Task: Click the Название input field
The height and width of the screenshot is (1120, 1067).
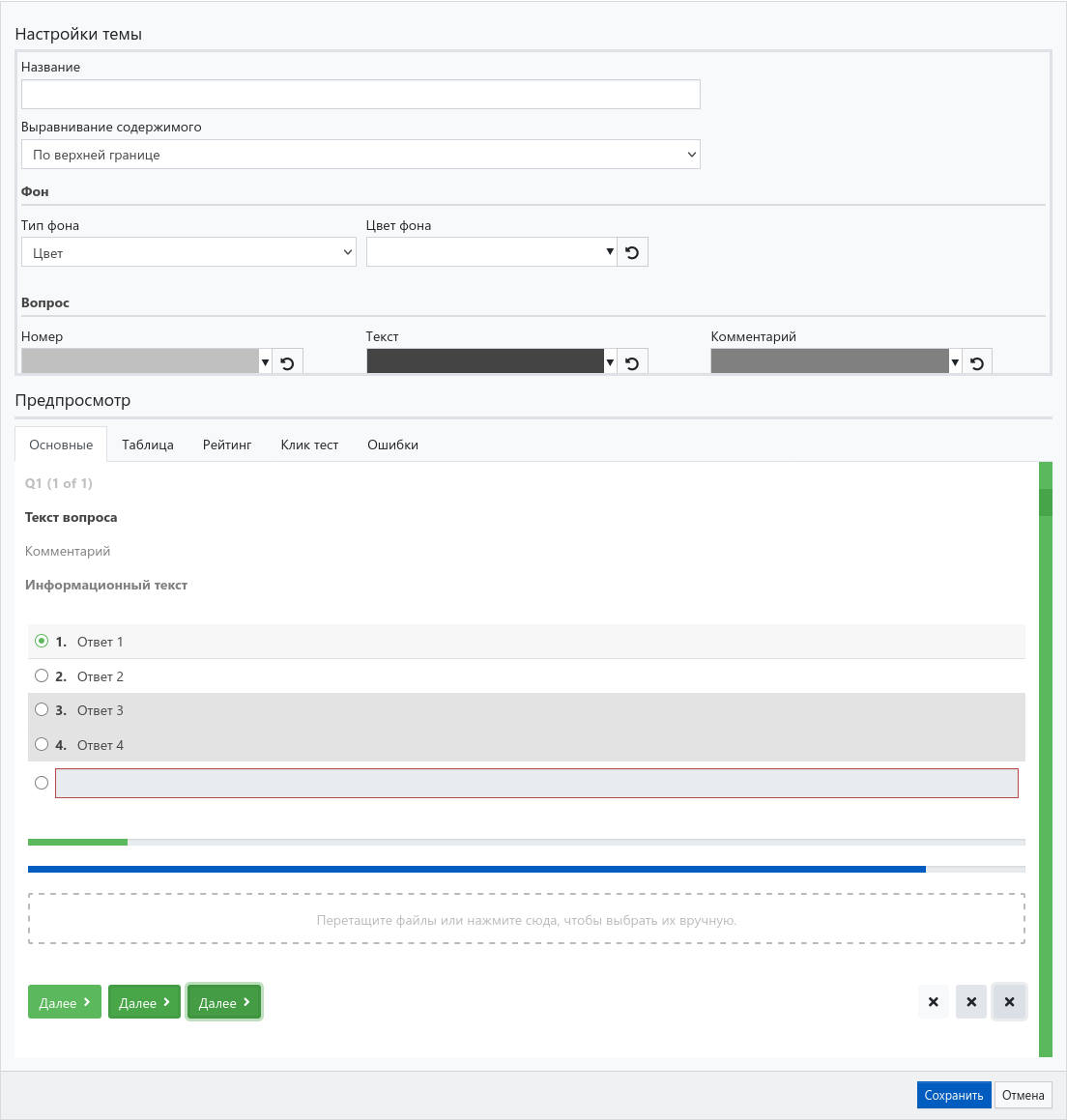Action: coord(360,95)
